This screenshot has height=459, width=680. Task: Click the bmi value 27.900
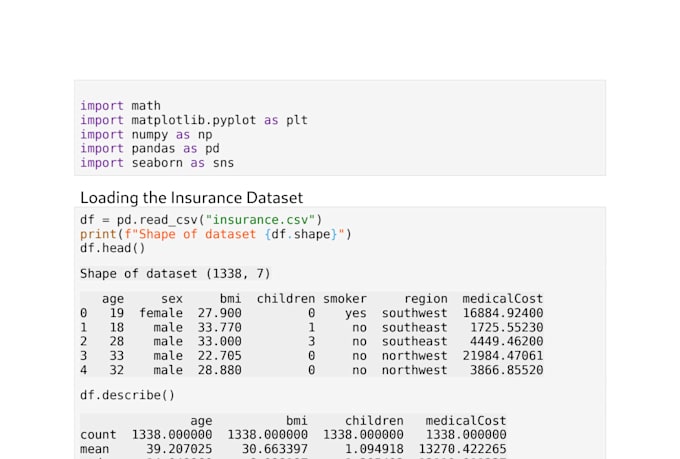point(219,313)
